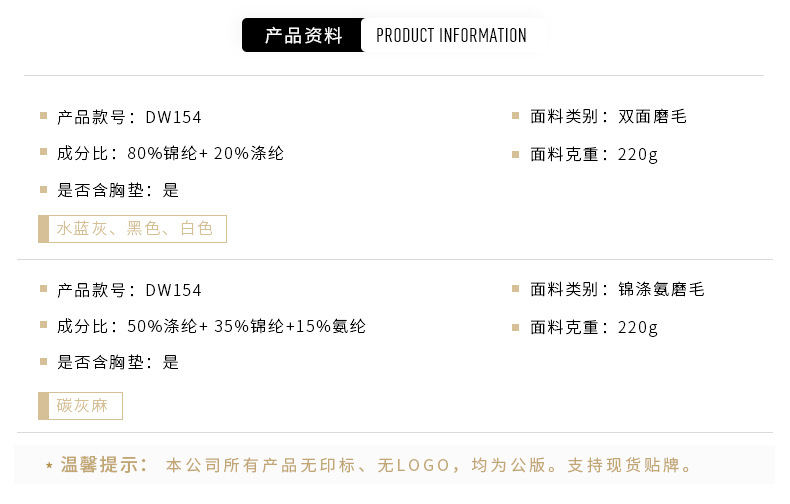Click the bullet beside 面料类别 锦涤氨磨毛
This screenshot has height=504, width=790.
pyautogui.click(x=516, y=289)
